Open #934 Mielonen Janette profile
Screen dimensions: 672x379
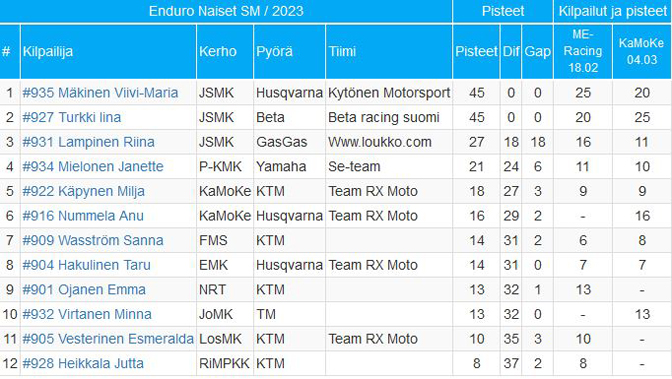coord(93,166)
